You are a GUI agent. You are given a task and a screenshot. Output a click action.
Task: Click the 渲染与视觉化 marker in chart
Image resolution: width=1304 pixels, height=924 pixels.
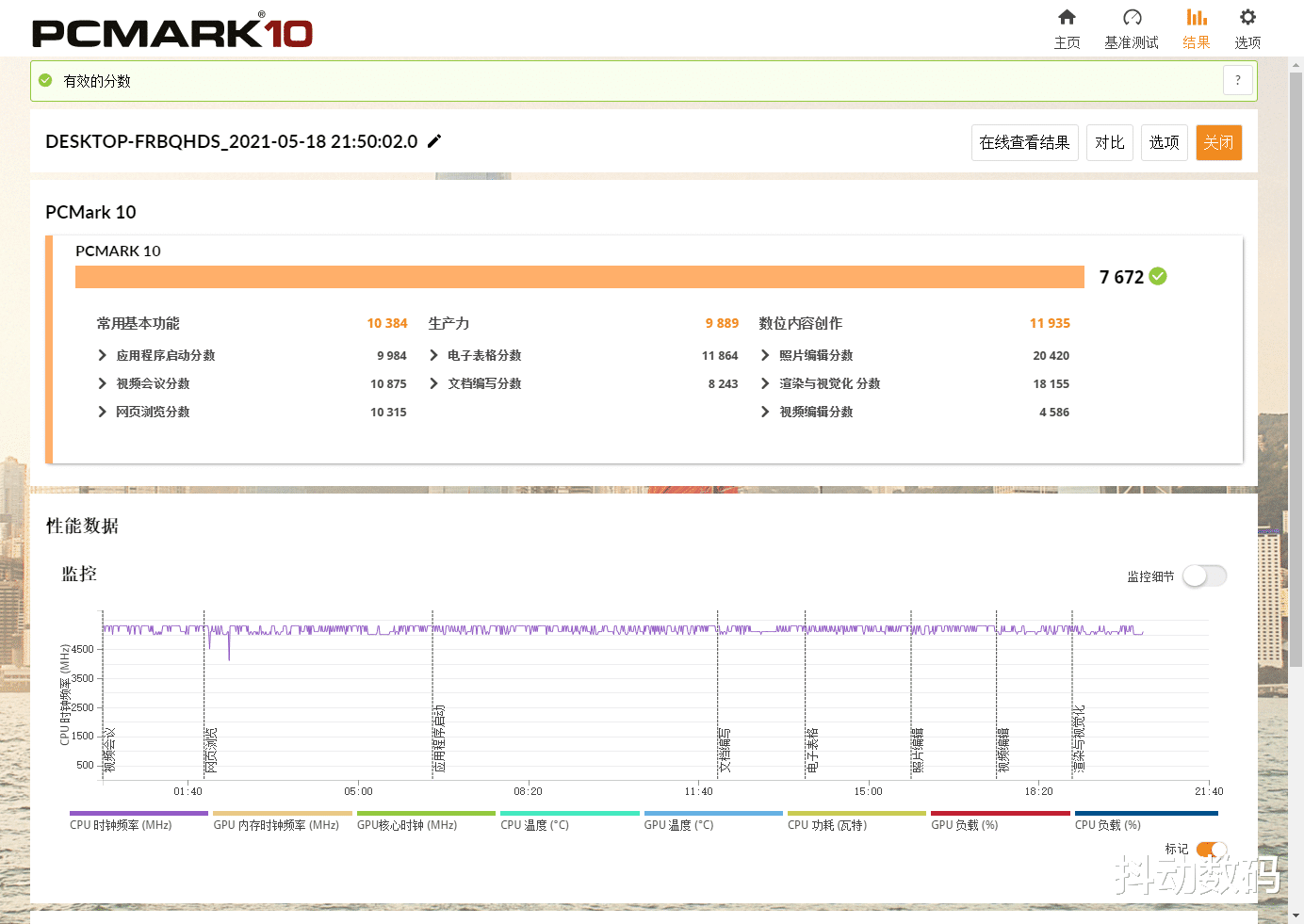1079,738
